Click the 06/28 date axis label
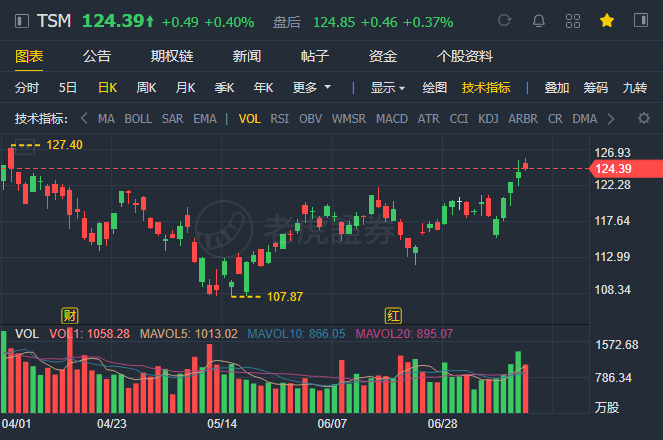The height and width of the screenshot is (440, 663). [442, 424]
